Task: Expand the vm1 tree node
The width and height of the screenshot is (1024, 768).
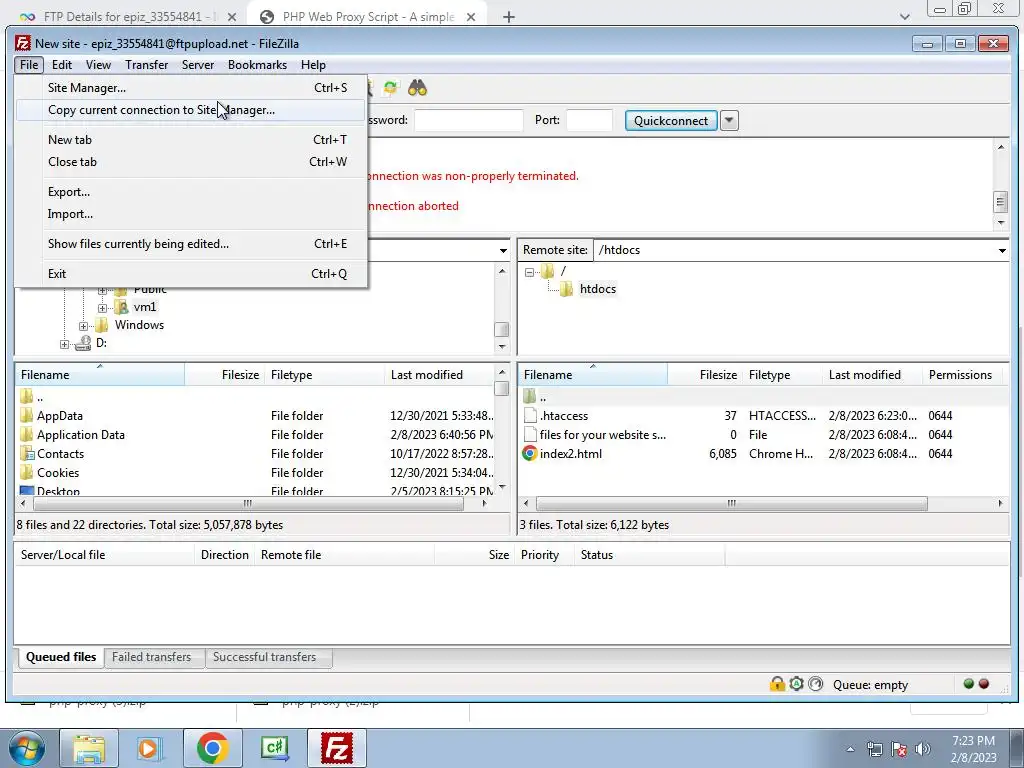Action: (103, 308)
